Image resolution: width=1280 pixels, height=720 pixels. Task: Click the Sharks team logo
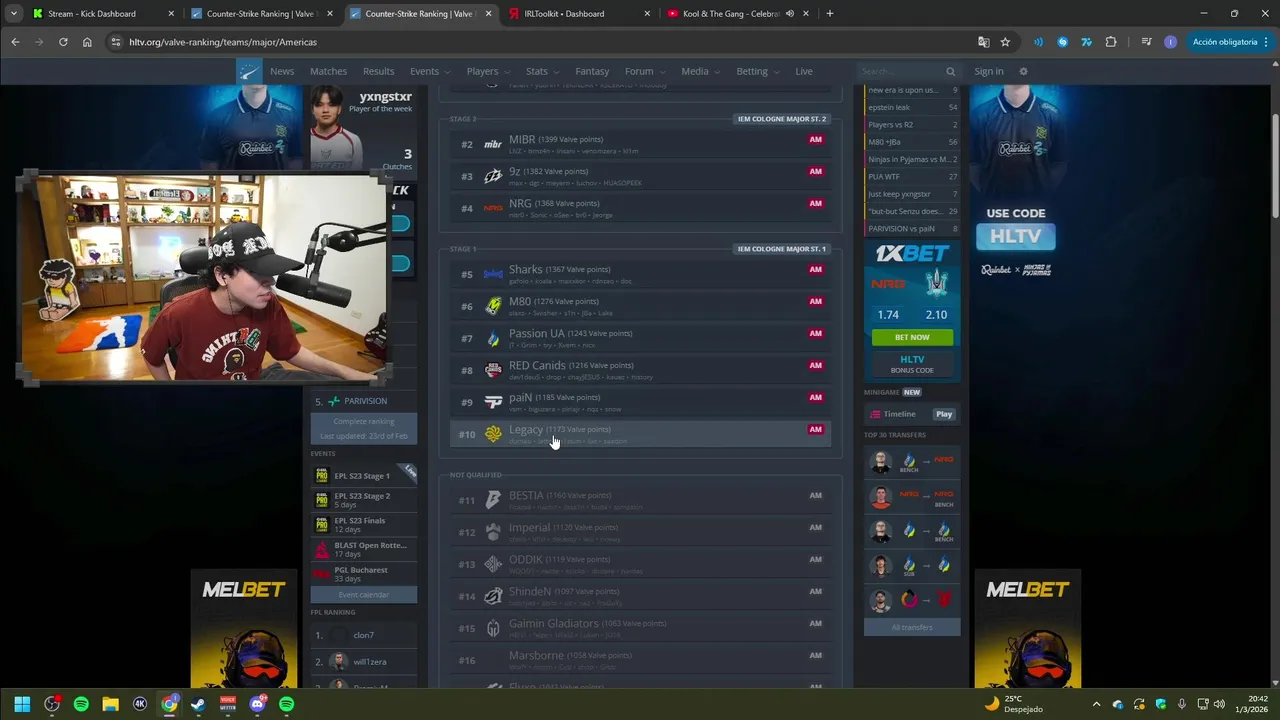493,274
